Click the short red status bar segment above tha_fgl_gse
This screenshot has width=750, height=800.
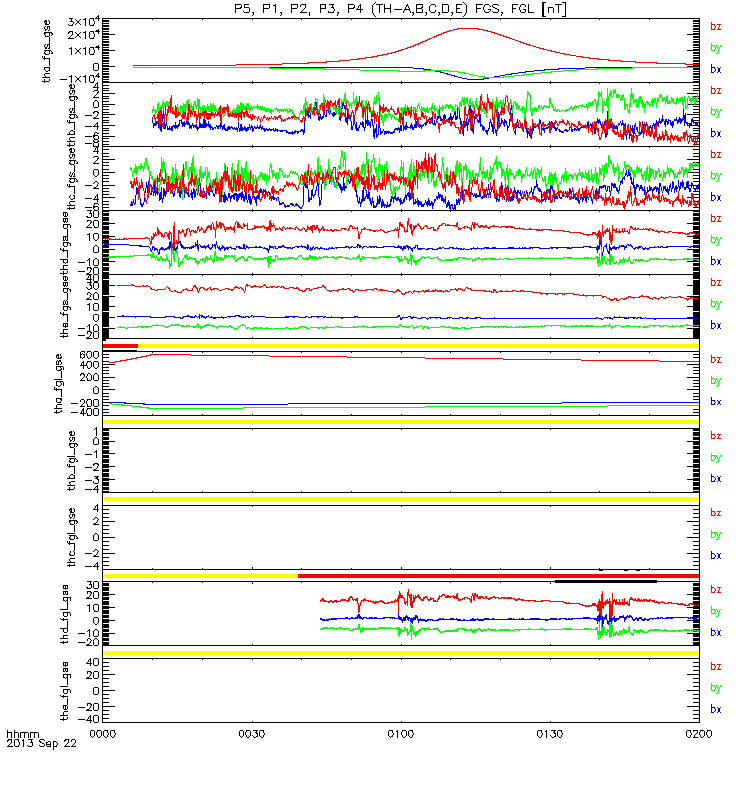[120, 346]
